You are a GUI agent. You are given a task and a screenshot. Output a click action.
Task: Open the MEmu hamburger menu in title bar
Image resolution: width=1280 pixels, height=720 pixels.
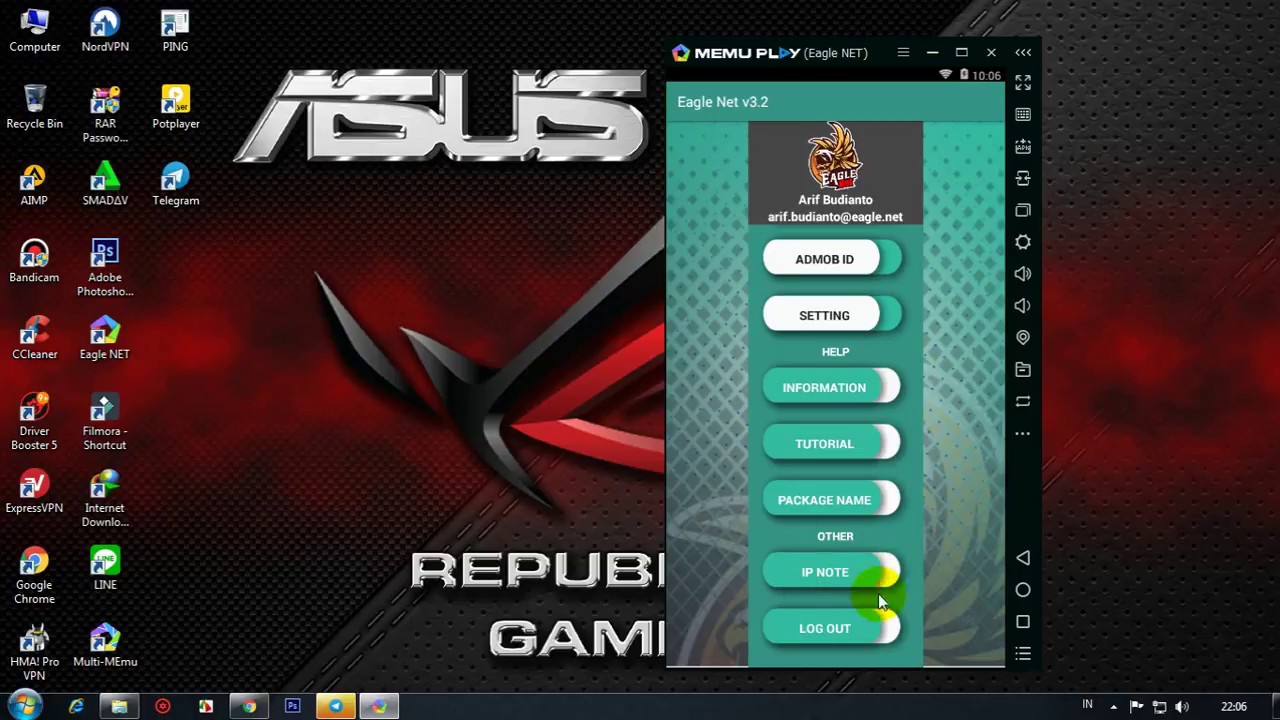903,52
